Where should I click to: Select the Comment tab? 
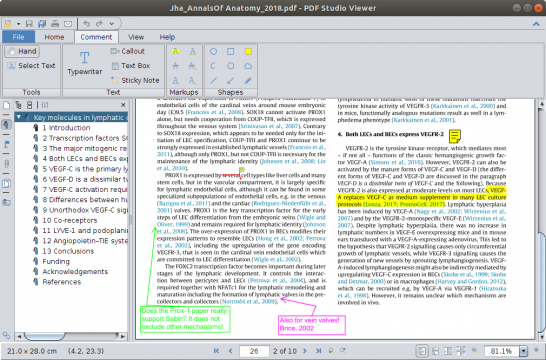point(96,37)
